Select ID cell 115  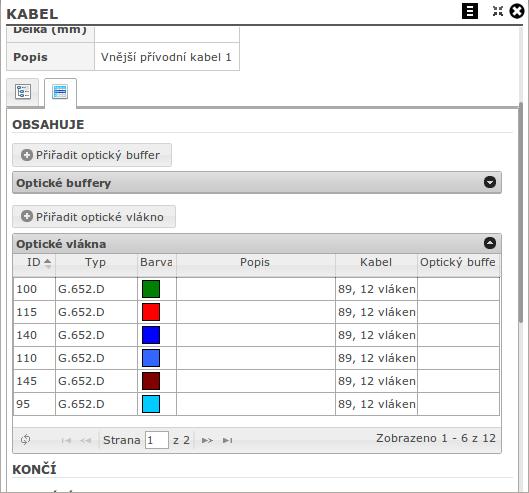(34, 312)
